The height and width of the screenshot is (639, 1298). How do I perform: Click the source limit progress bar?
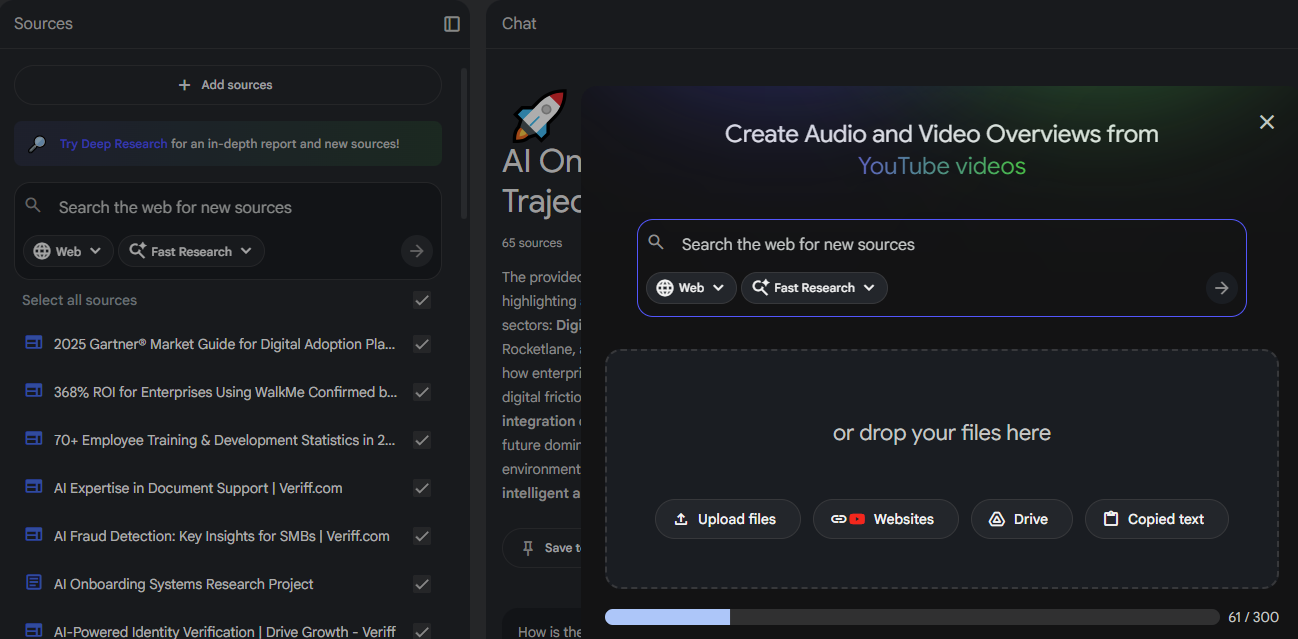pos(912,618)
